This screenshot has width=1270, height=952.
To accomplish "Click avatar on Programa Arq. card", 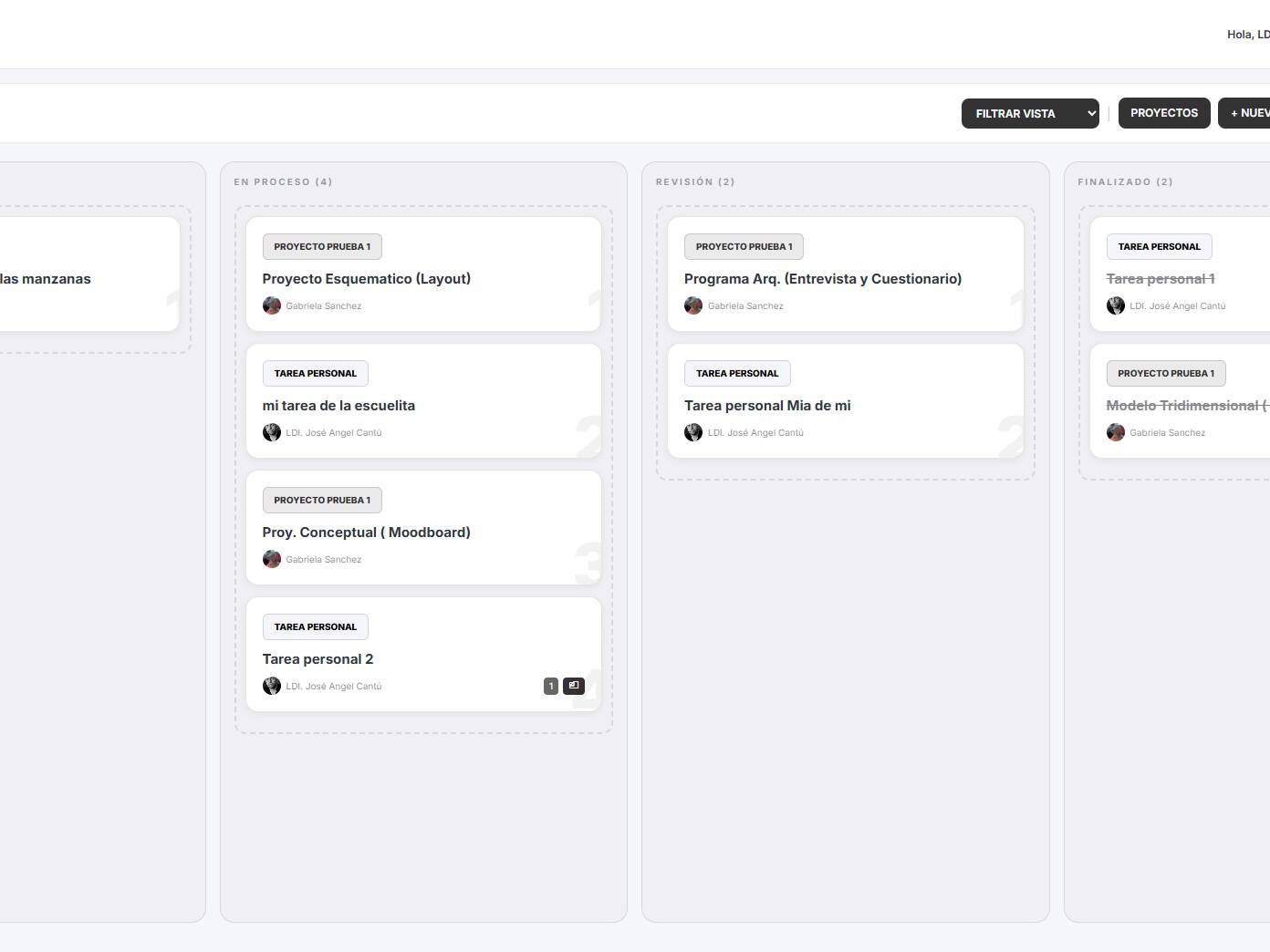I will point(693,305).
